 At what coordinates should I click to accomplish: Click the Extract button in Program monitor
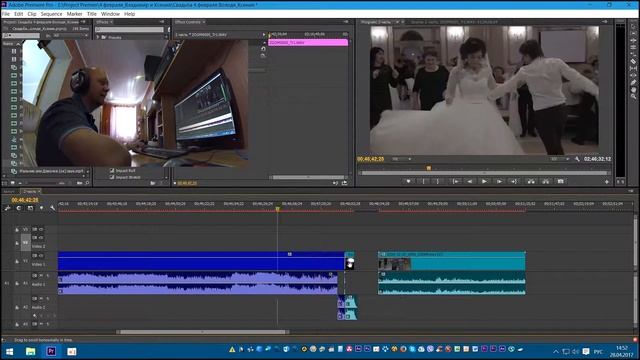(546, 181)
